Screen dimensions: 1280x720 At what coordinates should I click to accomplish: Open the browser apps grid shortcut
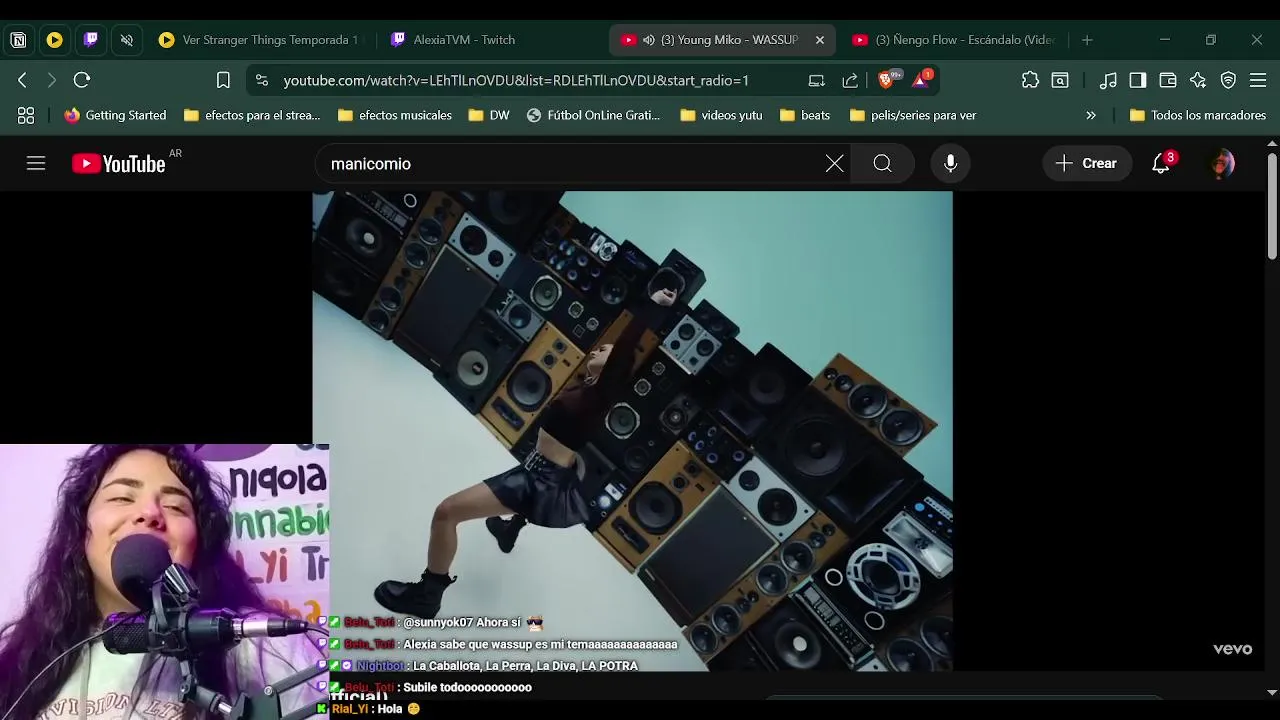26,115
